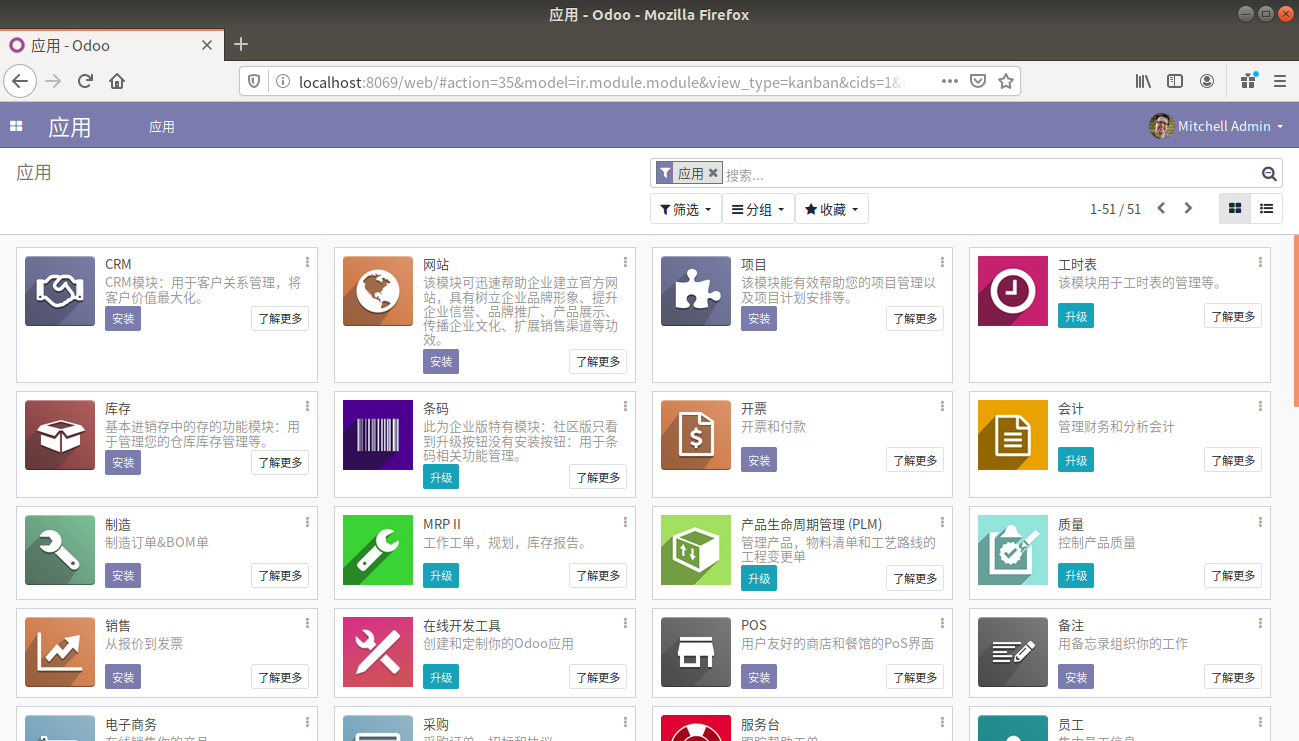
Task: Open 会计 card options menu
Action: coord(1260,406)
